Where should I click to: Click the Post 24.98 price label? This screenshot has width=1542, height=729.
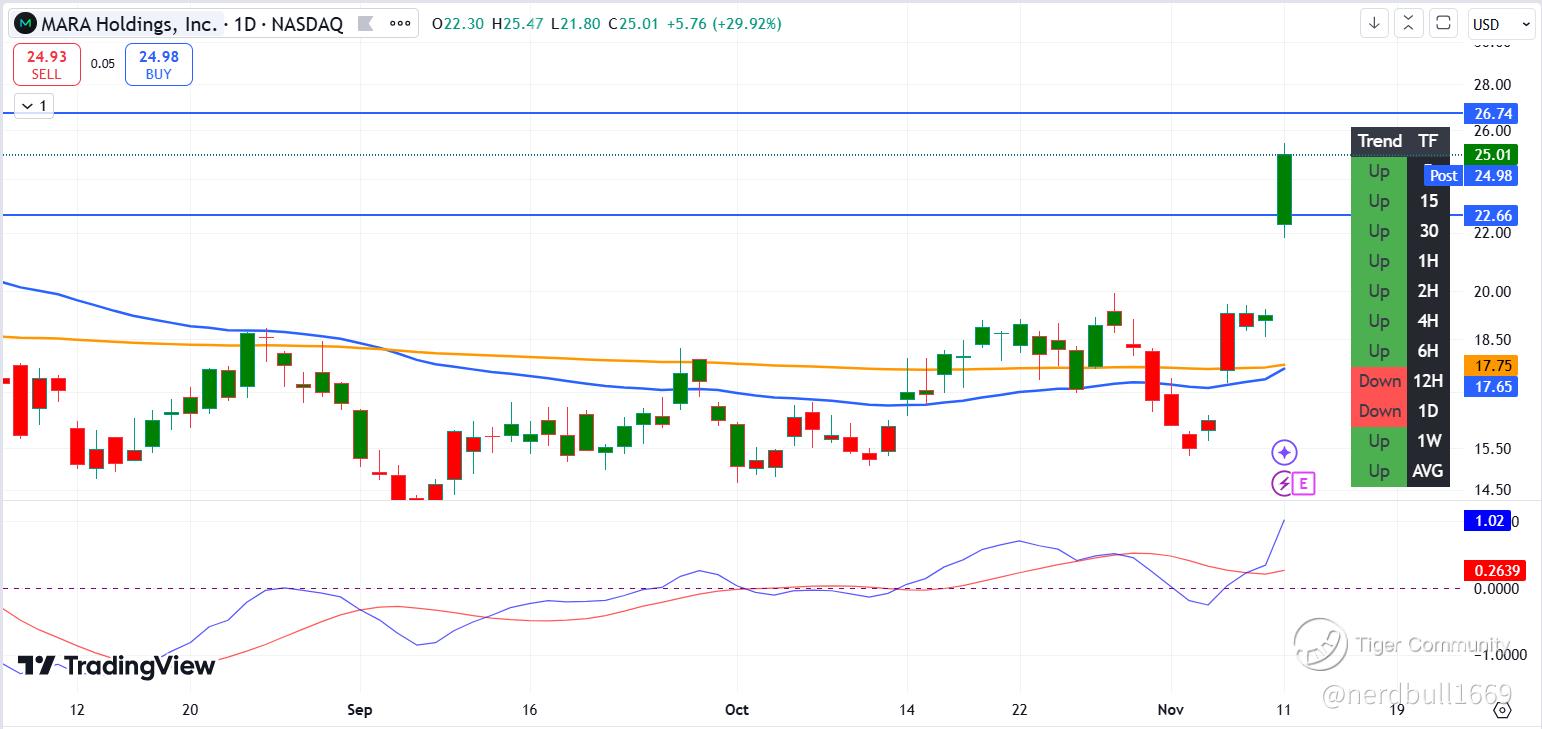tap(1471, 175)
